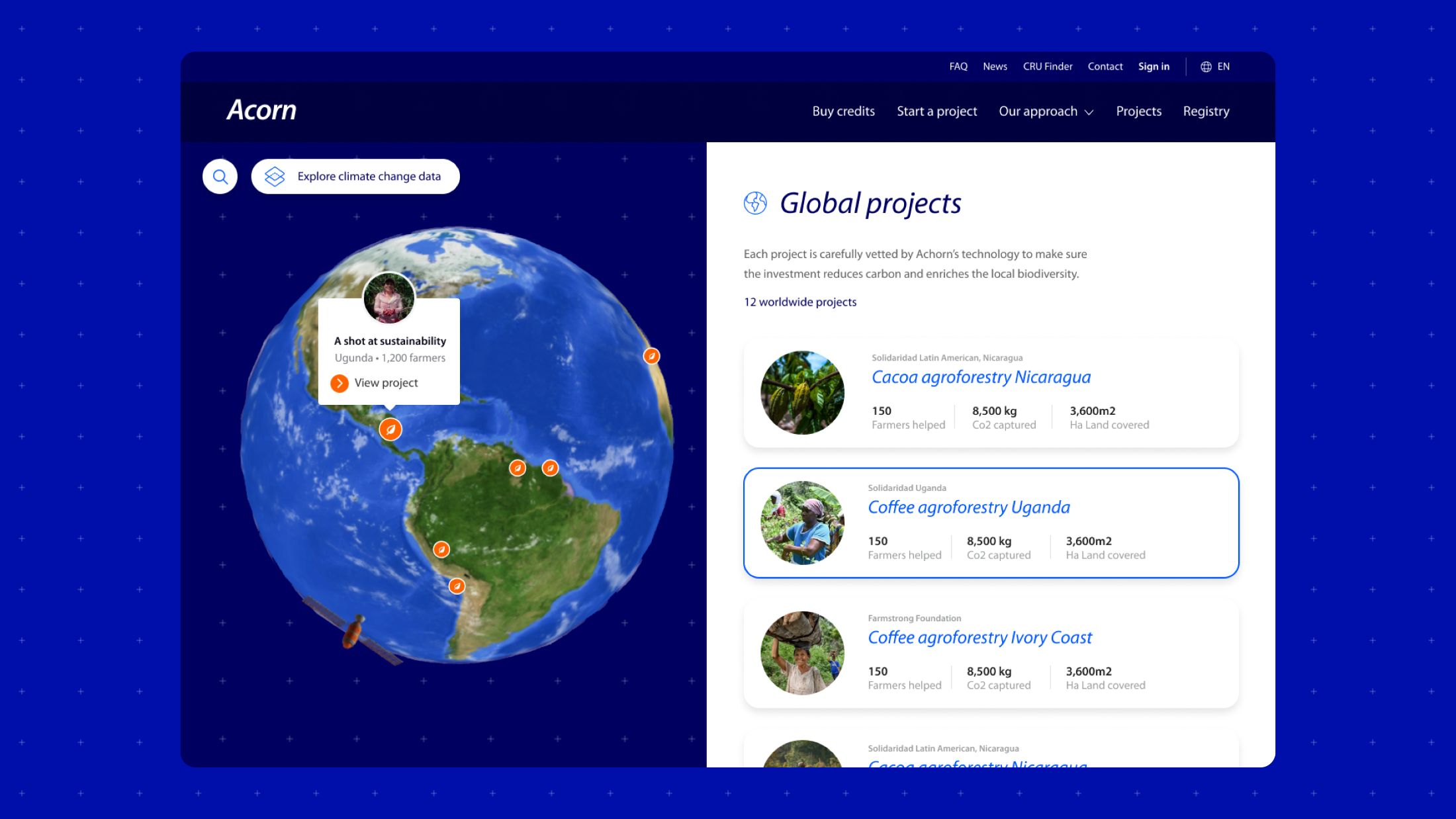Viewport: 1456px width, 819px height.
Task: Click Farmstrong Foundation label
Action: (x=914, y=619)
